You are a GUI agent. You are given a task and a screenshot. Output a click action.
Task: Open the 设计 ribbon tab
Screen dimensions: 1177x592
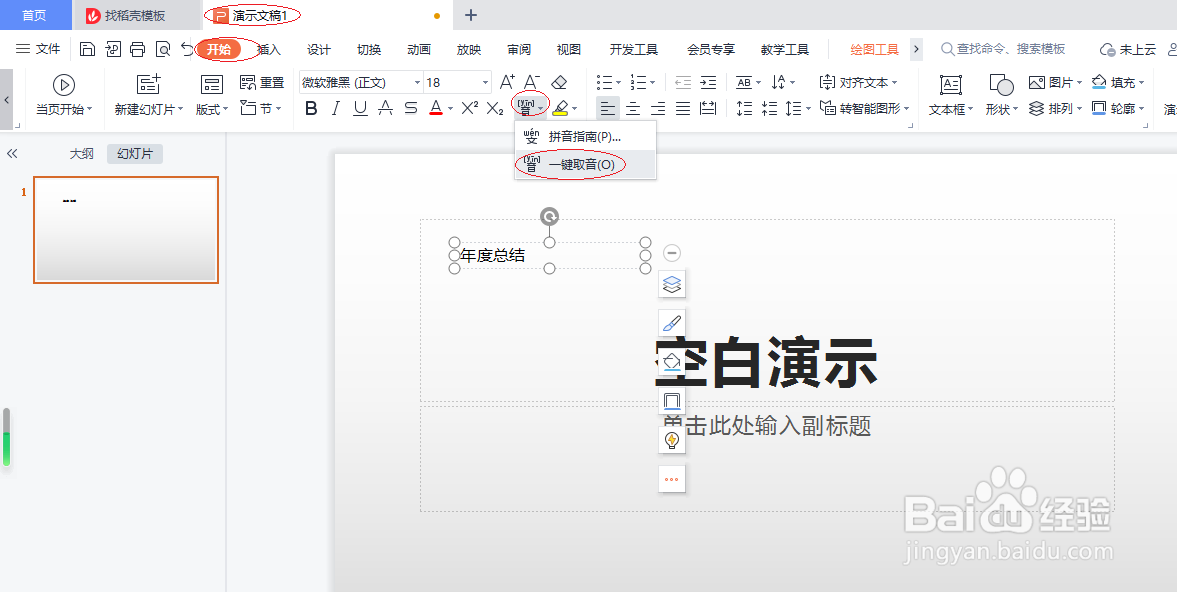coord(319,50)
